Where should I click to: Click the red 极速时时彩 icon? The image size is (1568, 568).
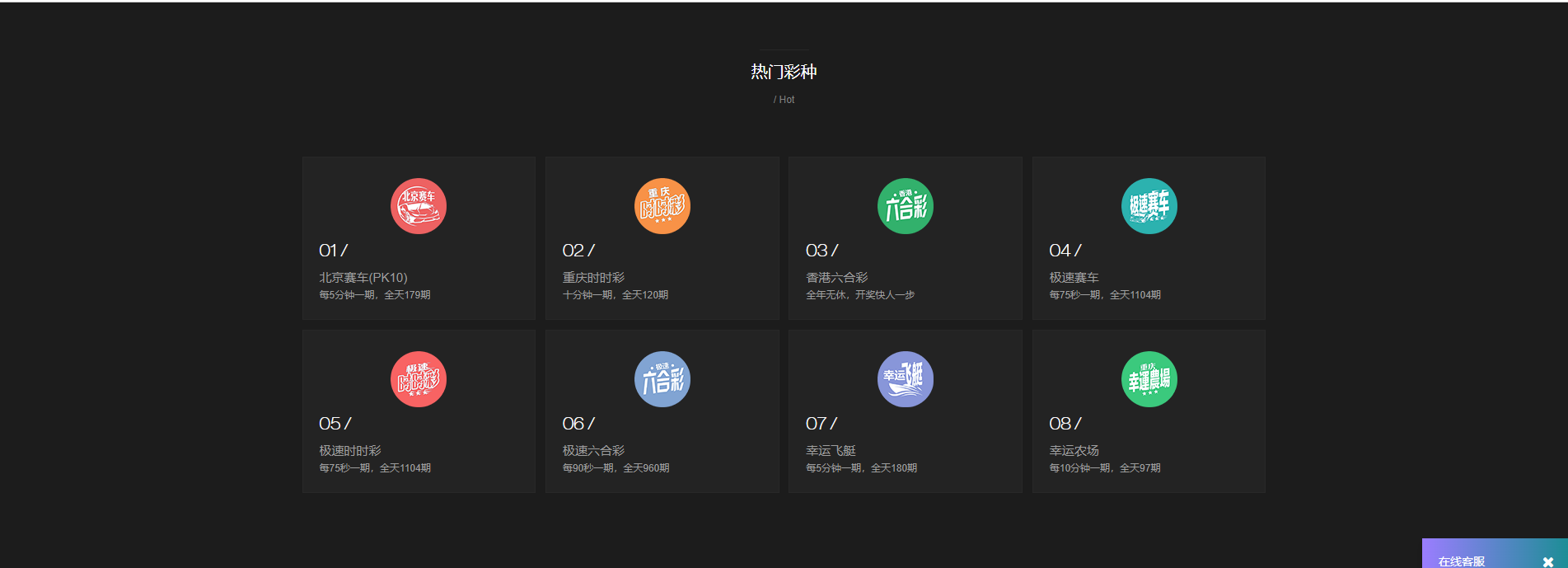[419, 379]
